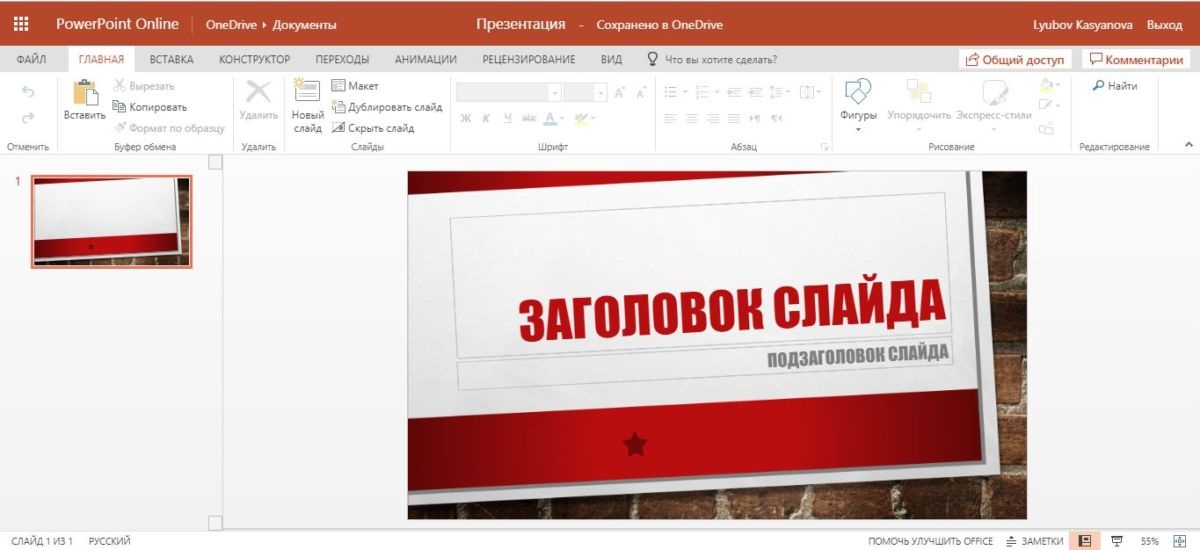The width and height of the screenshot is (1200, 550).
Task: Click the Выход sign-out link
Action: (x=1164, y=24)
